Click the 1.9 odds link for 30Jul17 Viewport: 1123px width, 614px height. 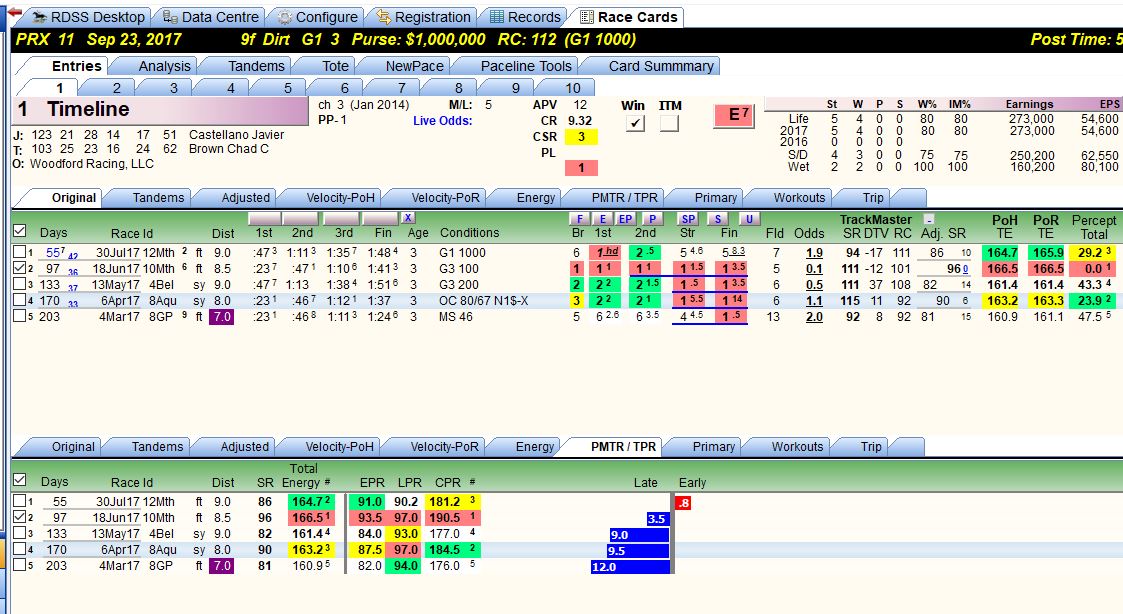[814, 253]
